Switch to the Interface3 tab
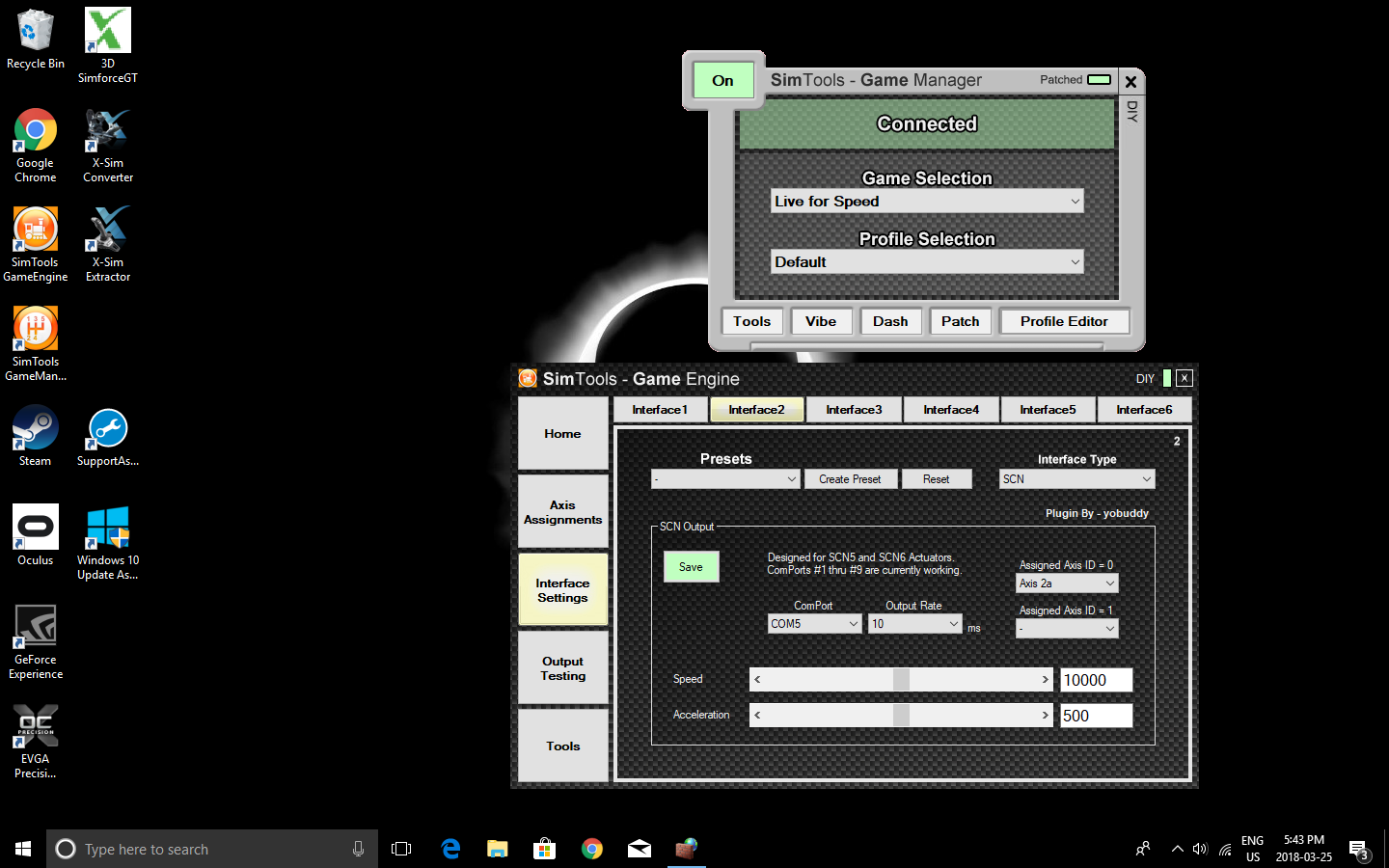Image resolution: width=1389 pixels, height=868 pixels. [854, 410]
